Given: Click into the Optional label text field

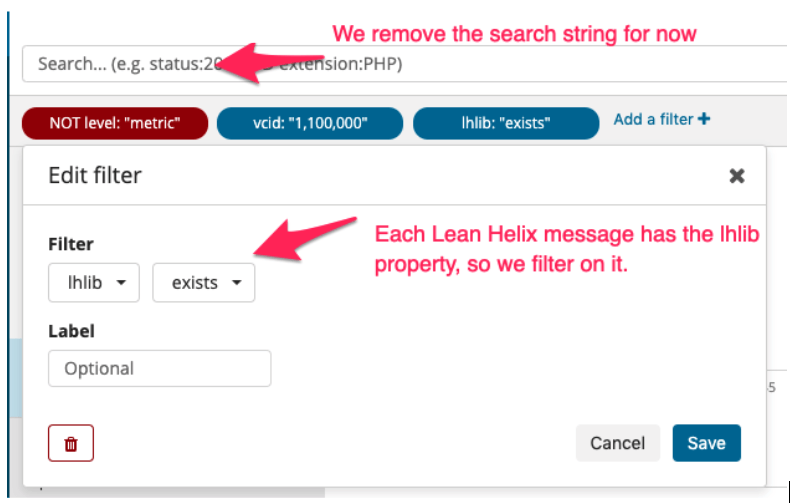Looking at the screenshot, I should coord(160,368).
